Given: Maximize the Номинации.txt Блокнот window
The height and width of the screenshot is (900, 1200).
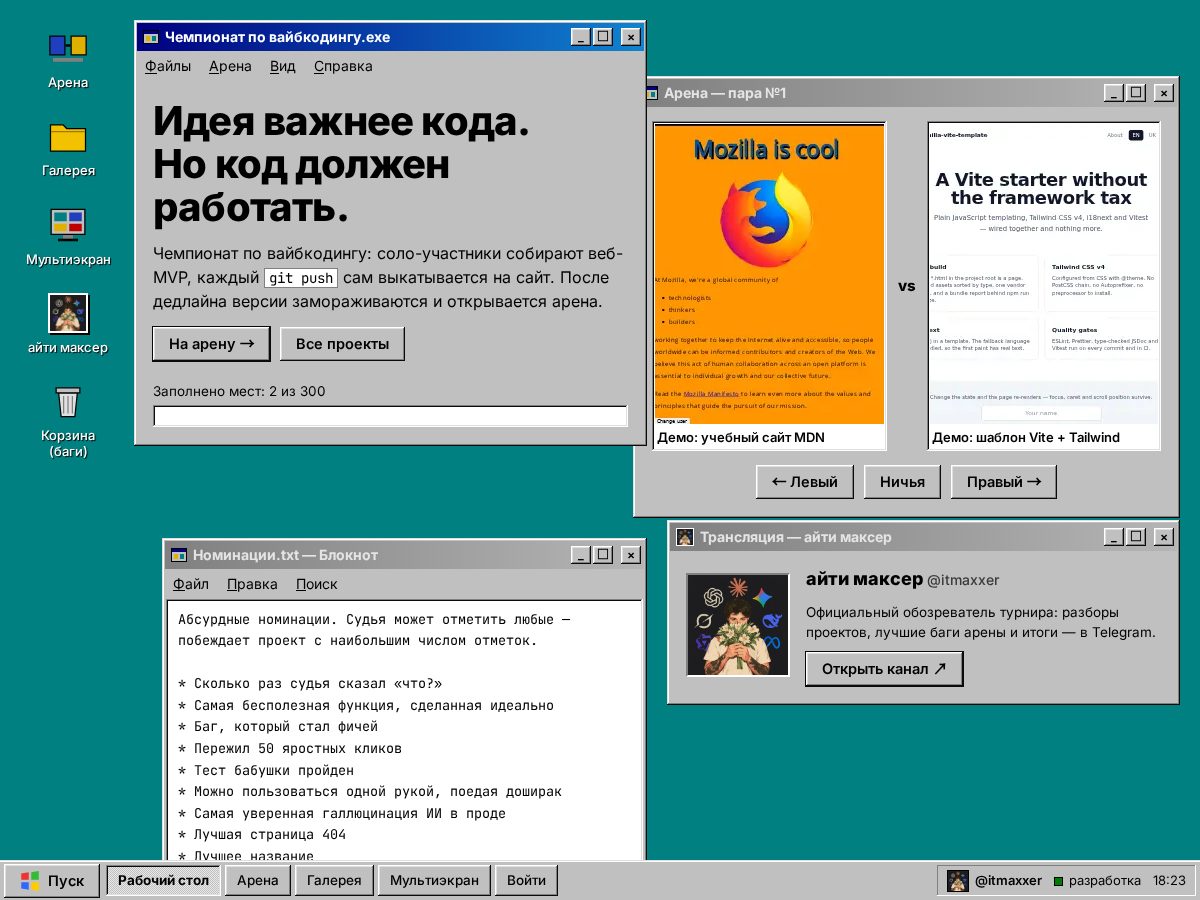Looking at the screenshot, I should pyautogui.click(x=602, y=555).
